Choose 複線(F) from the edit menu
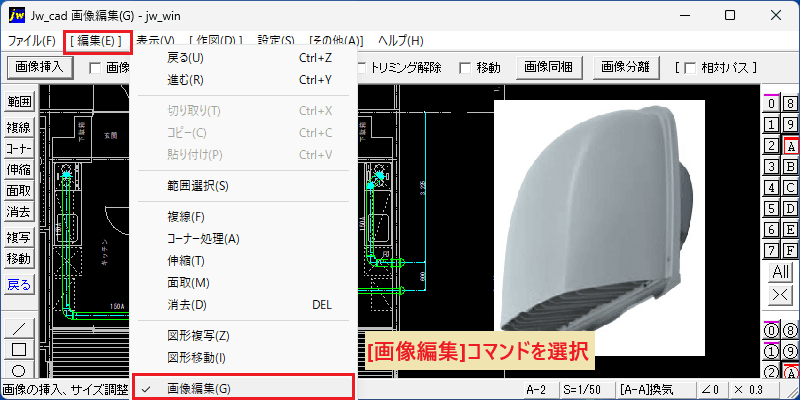800x400 pixels. pos(244,217)
